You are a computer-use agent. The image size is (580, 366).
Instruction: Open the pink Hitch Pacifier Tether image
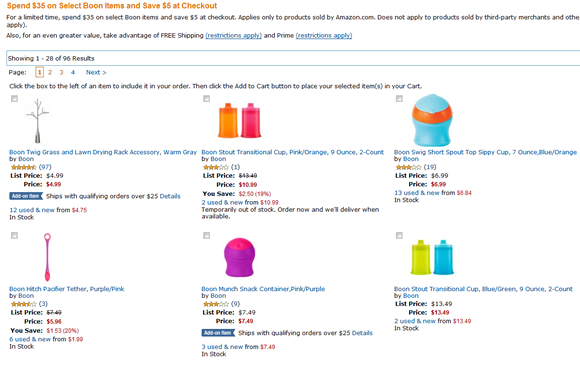(47, 257)
